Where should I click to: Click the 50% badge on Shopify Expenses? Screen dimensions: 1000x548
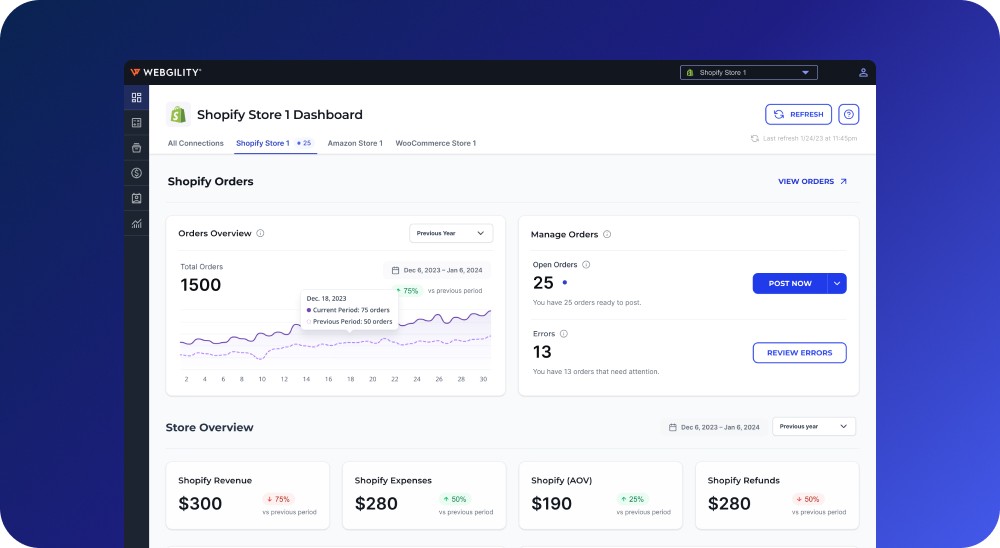click(454, 500)
